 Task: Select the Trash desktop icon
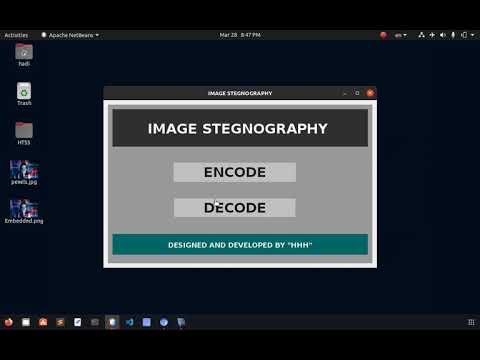click(x=24, y=94)
